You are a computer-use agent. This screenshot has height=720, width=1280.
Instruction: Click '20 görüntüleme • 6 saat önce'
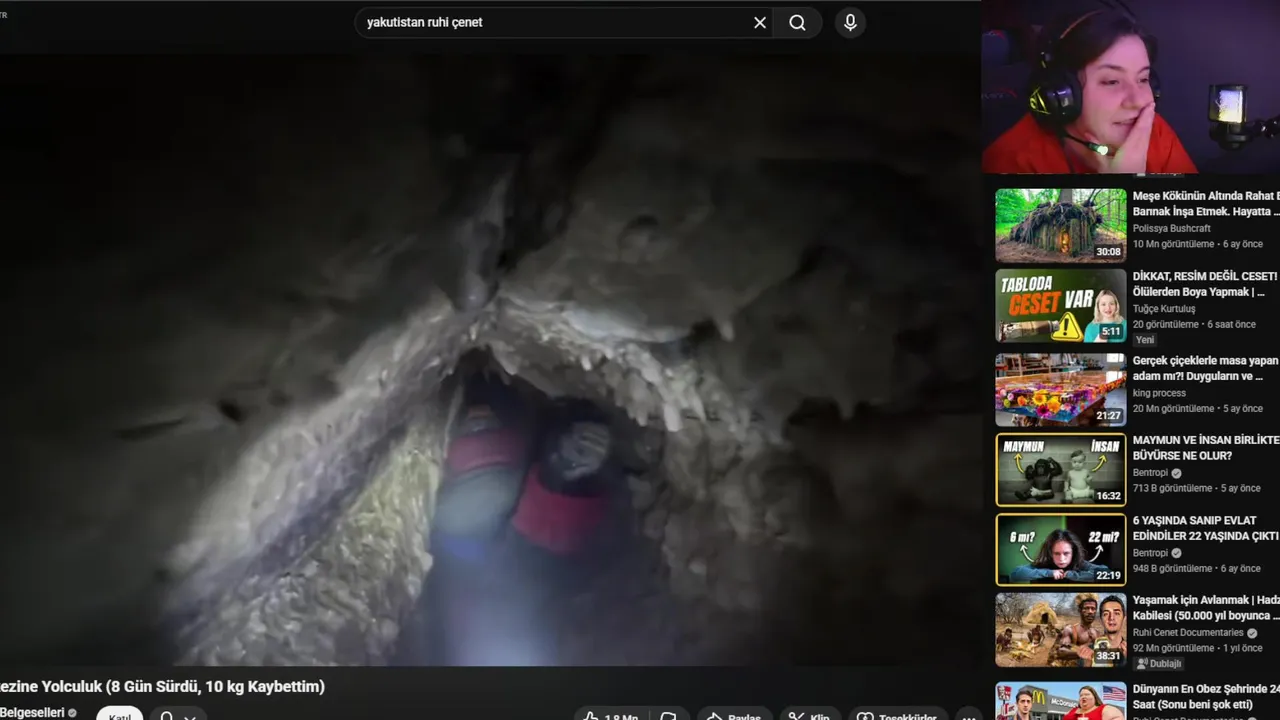point(1194,324)
